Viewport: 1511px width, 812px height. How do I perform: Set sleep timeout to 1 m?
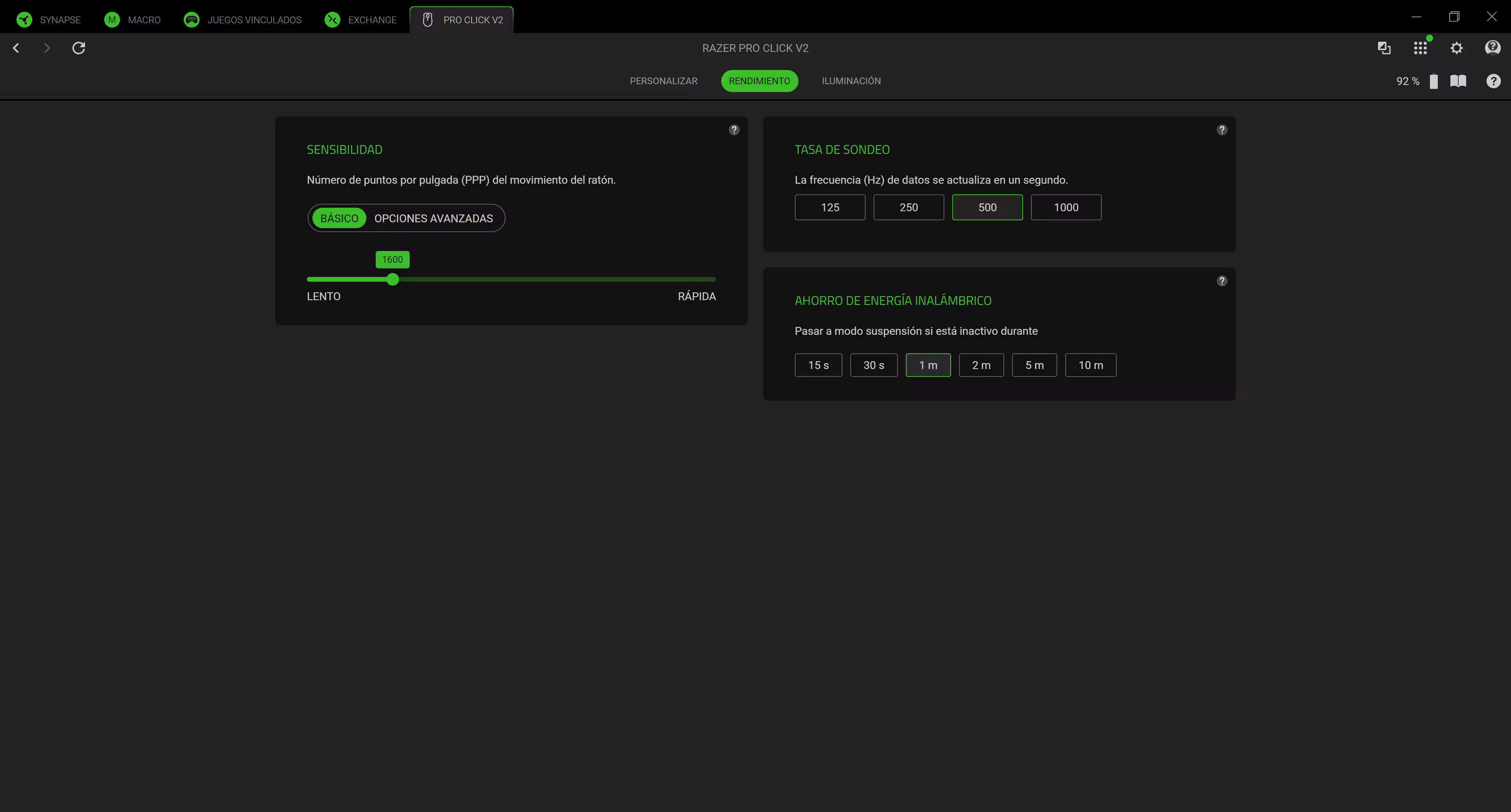click(x=928, y=365)
